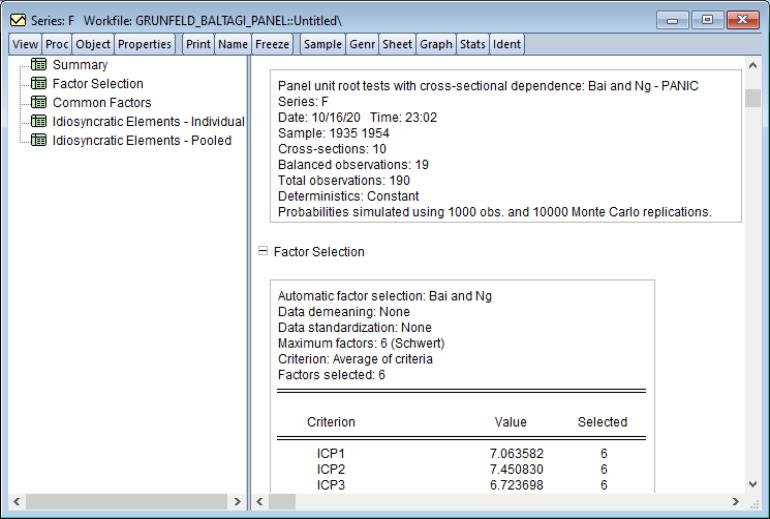Click the Sample toolbar button

pyautogui.click(x=320, y=44)
